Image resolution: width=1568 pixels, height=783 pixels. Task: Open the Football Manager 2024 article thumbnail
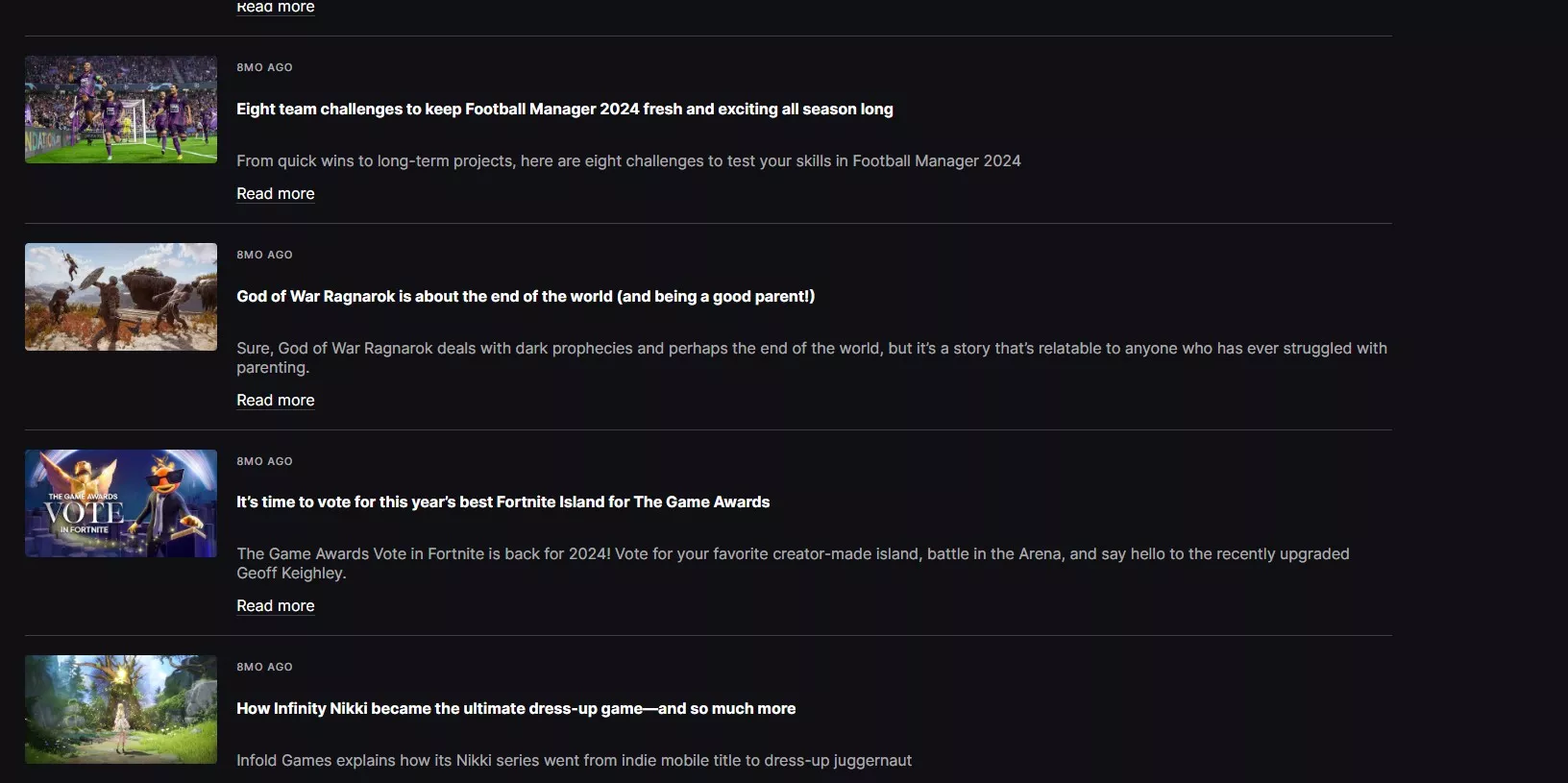[x=121, y=110]
